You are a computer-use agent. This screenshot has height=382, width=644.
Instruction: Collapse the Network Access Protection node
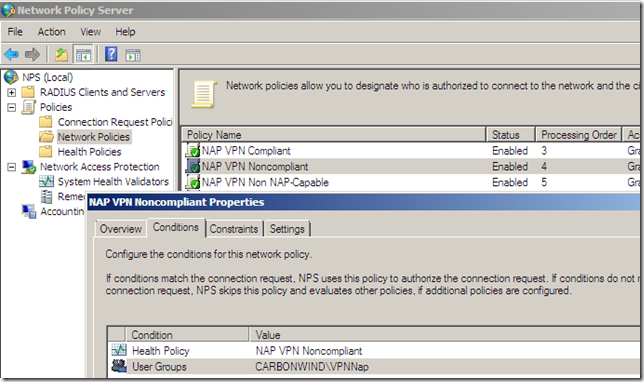(x=12, y=167)
